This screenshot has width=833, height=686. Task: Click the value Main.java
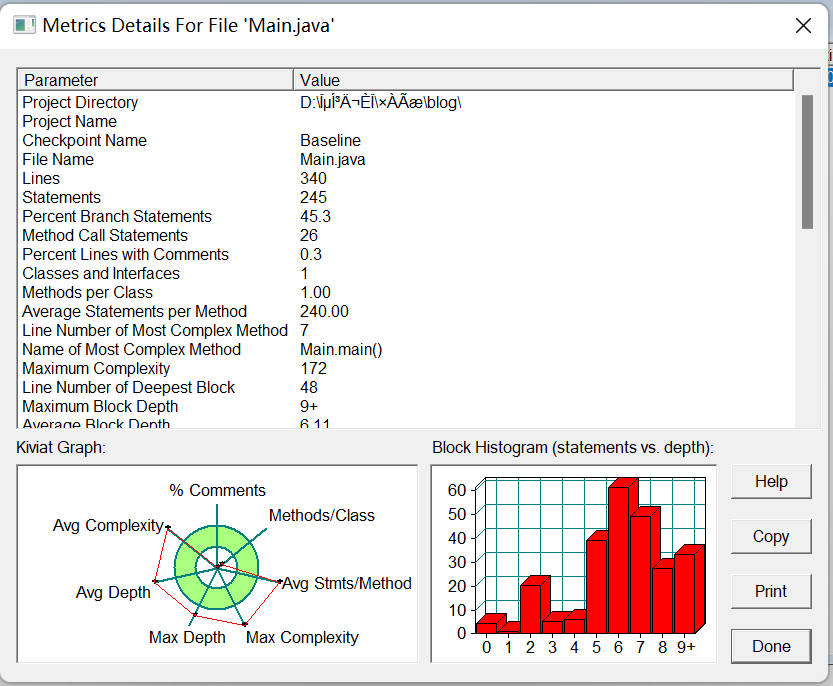(x=333, y=159)
